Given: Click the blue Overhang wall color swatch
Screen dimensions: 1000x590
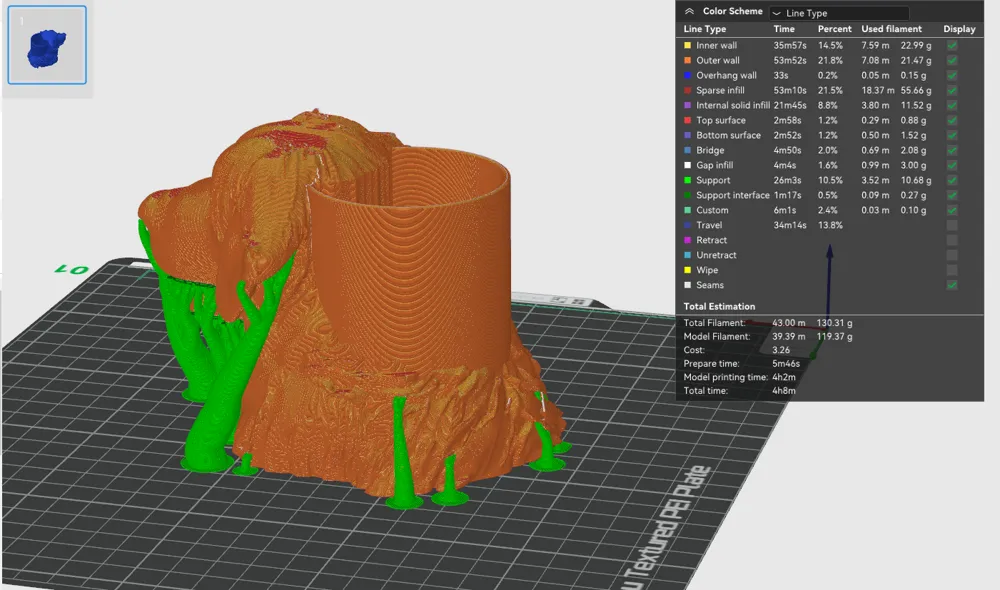Looking at the screenshot, I should [x=688, y=75].
